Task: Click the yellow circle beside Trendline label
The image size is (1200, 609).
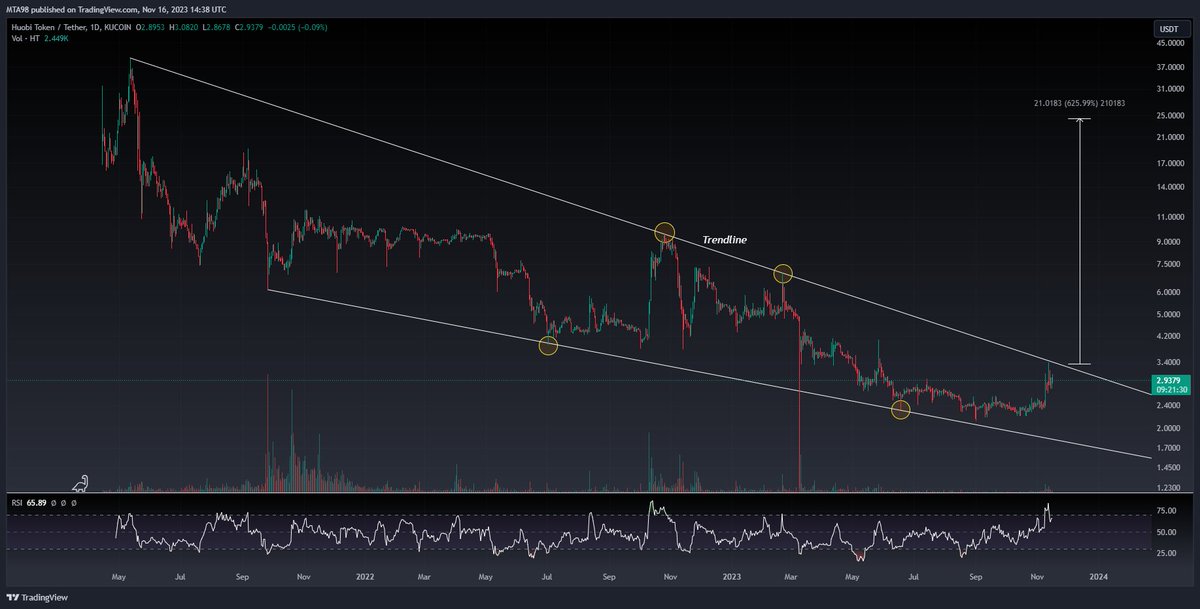Action: tap(664, 233)
